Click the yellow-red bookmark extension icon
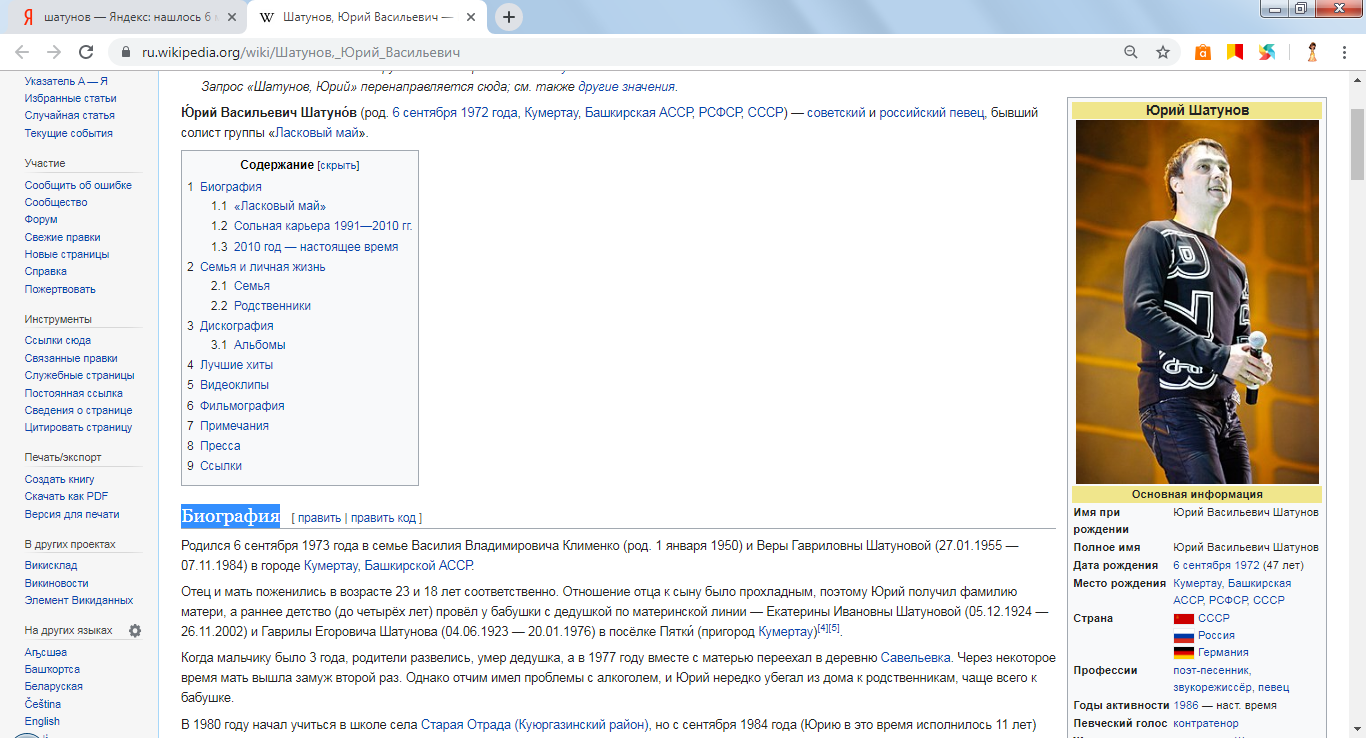 pyautogui.click(x=1235, y=52)
